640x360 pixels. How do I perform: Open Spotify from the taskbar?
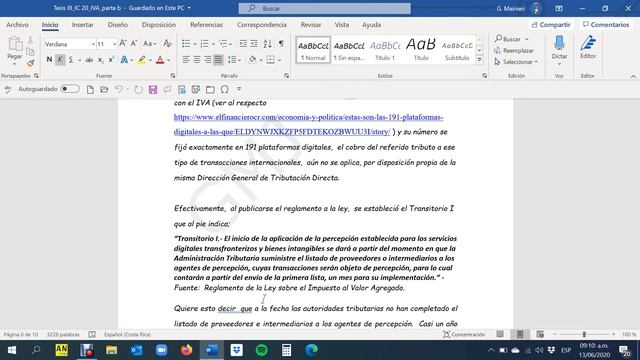point(262,350)
